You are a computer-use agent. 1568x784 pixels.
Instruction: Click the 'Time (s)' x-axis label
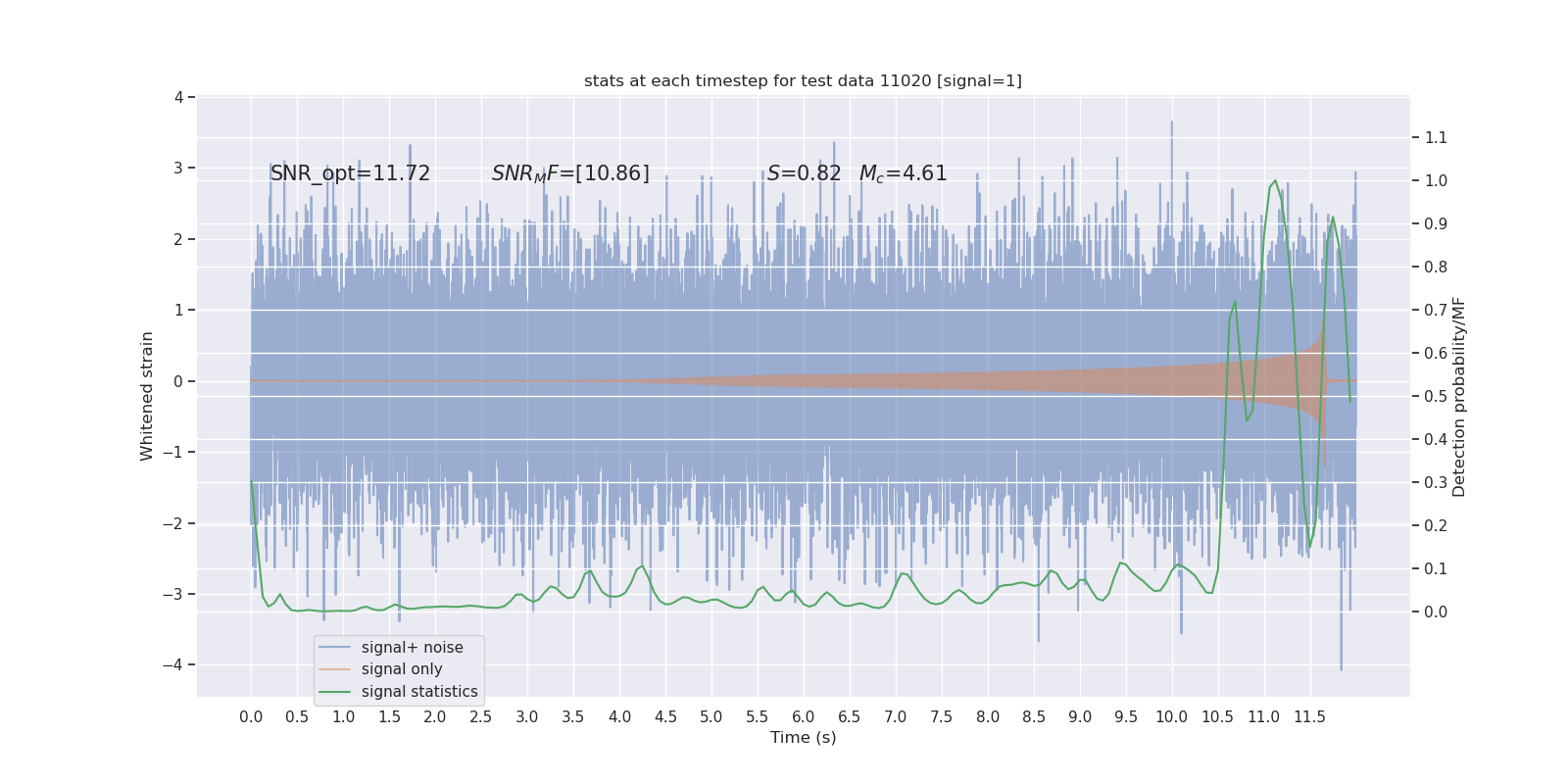point(803,737)
